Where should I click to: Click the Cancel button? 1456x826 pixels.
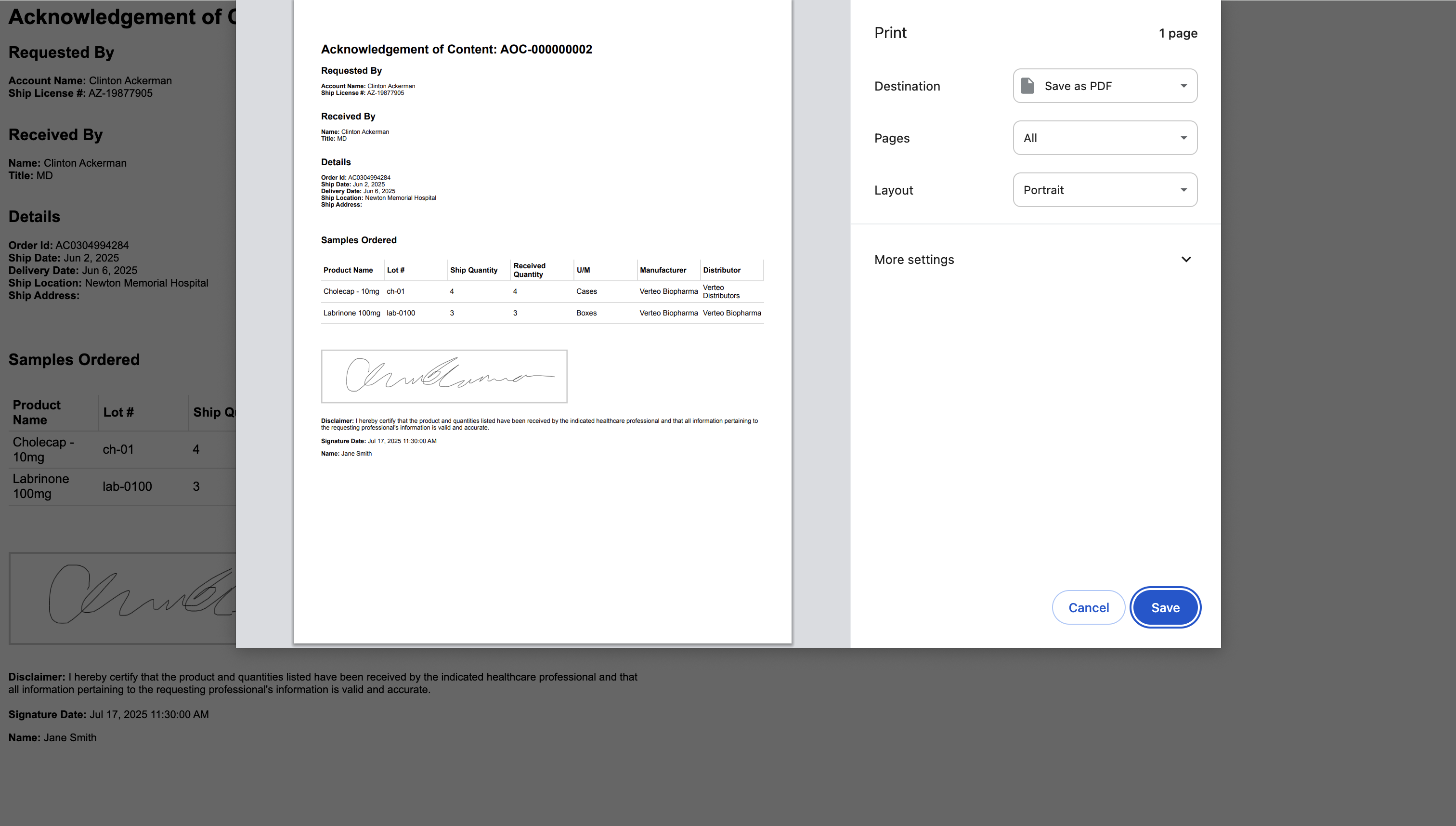[x=1088, y=608]
